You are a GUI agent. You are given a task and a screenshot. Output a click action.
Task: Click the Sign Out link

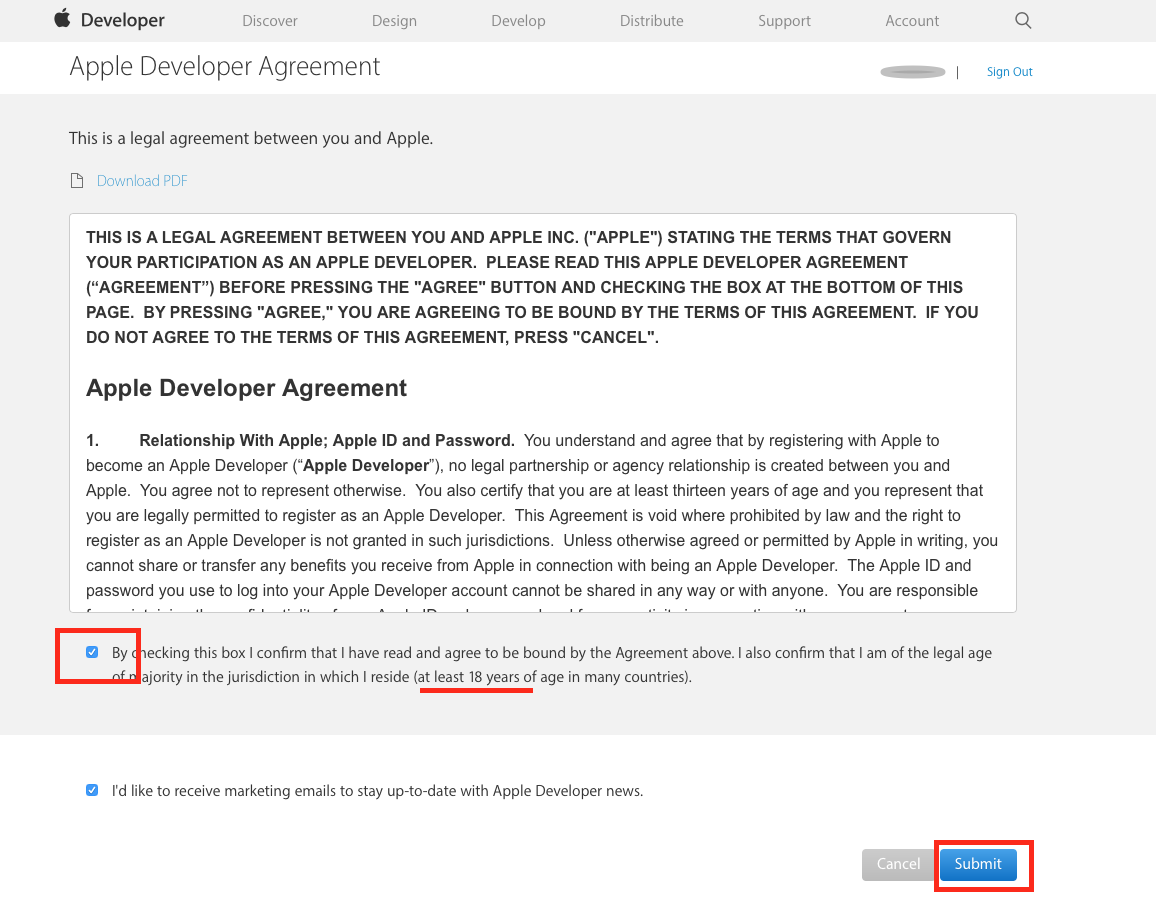[1009, 72]
